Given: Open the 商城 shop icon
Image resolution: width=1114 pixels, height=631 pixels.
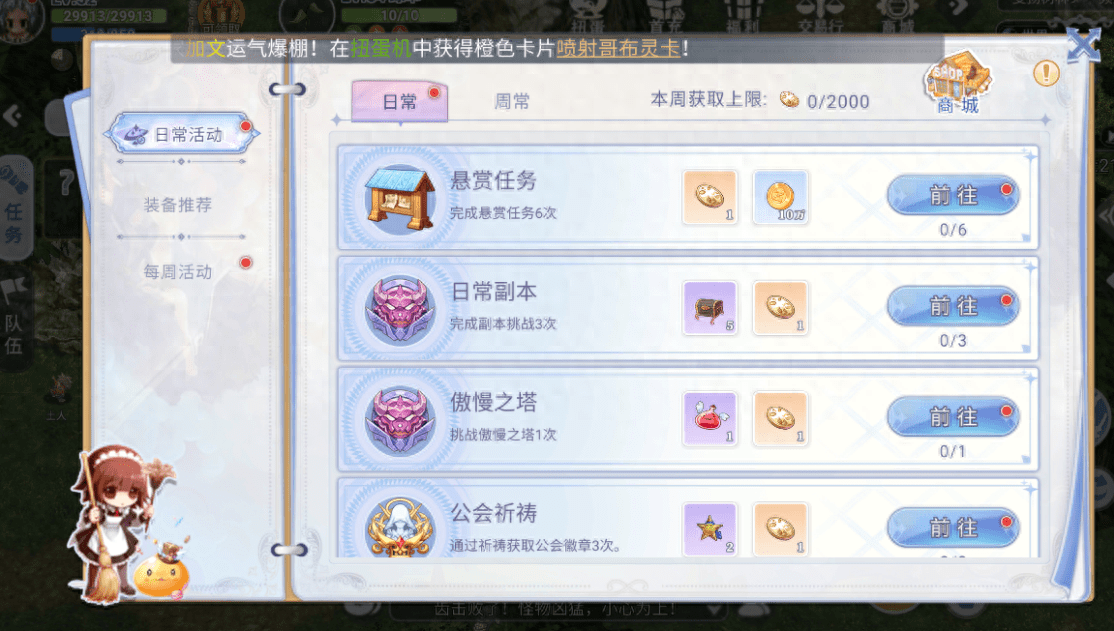Looking at the screenshot, I should 958,82.
